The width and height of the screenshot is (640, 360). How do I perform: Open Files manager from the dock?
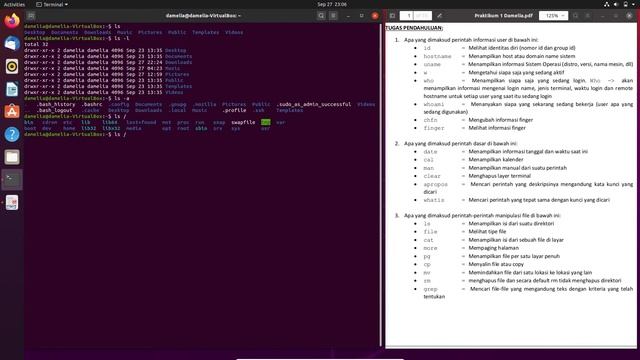click(12, 157)
